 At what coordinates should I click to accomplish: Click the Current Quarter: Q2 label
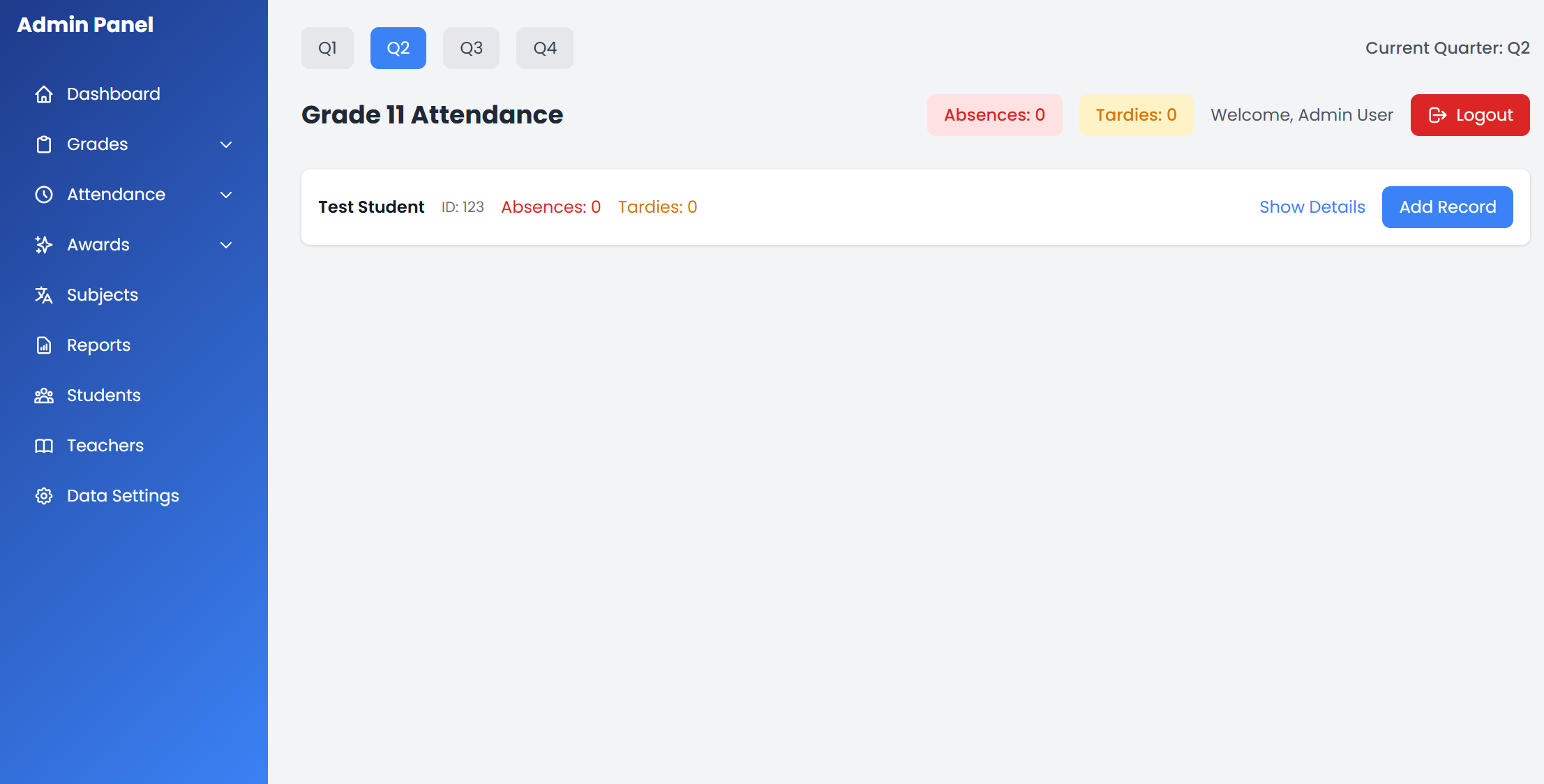point(1448,48)
